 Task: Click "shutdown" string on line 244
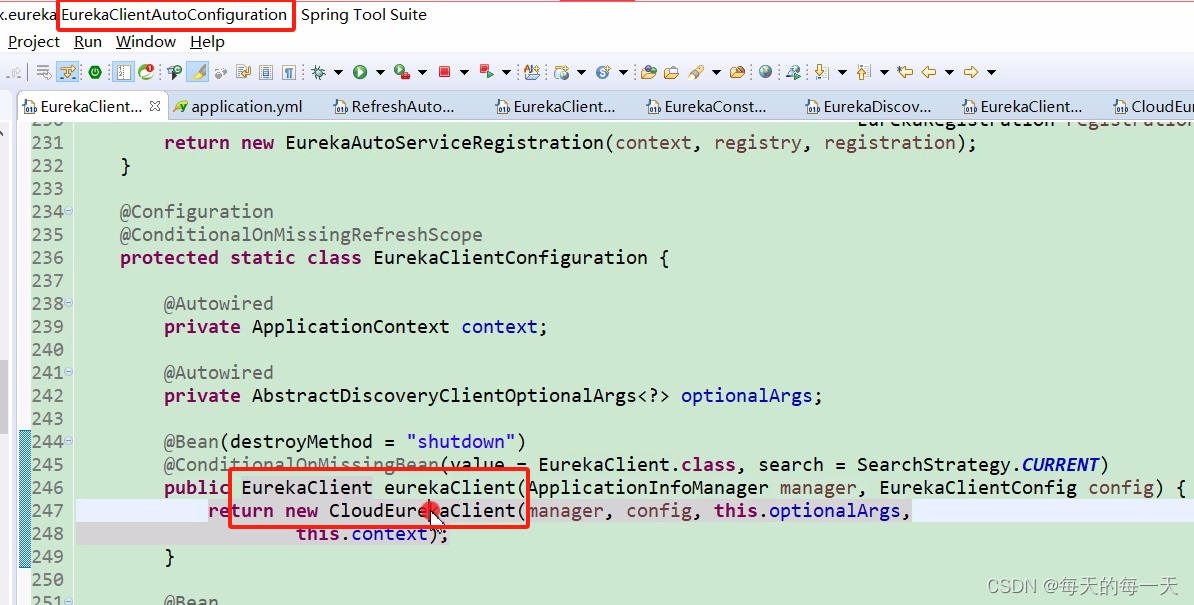(461, 441)
